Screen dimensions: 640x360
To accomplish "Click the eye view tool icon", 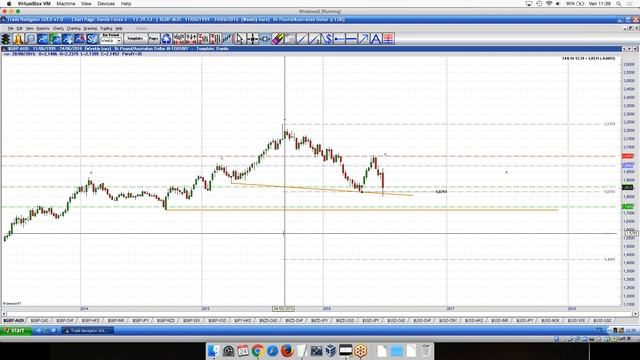I will coord(265,39).
